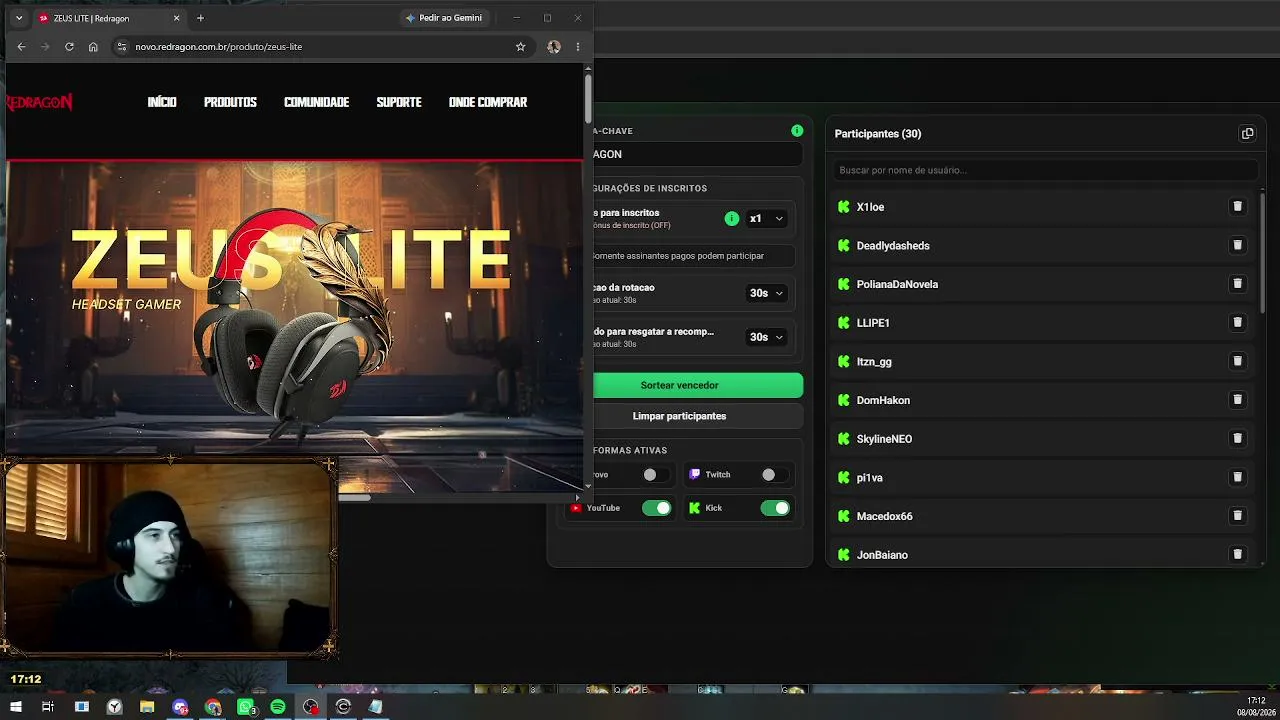The height and width of the screenshot is (720, 1280).
Task: Disable the Kick platform toggle
Action: [x=775, y=508]
